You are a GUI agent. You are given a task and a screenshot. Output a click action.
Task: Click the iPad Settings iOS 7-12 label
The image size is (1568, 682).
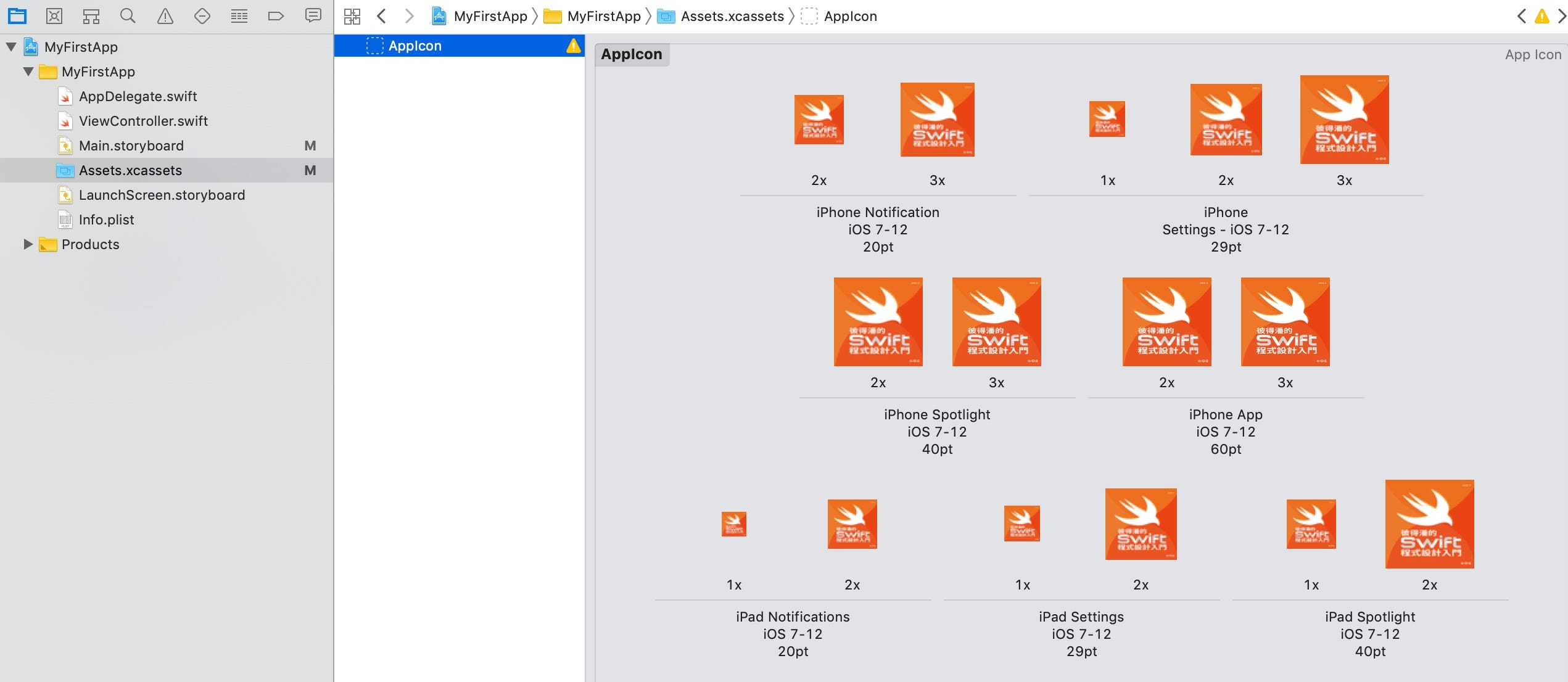(1081, 634)
